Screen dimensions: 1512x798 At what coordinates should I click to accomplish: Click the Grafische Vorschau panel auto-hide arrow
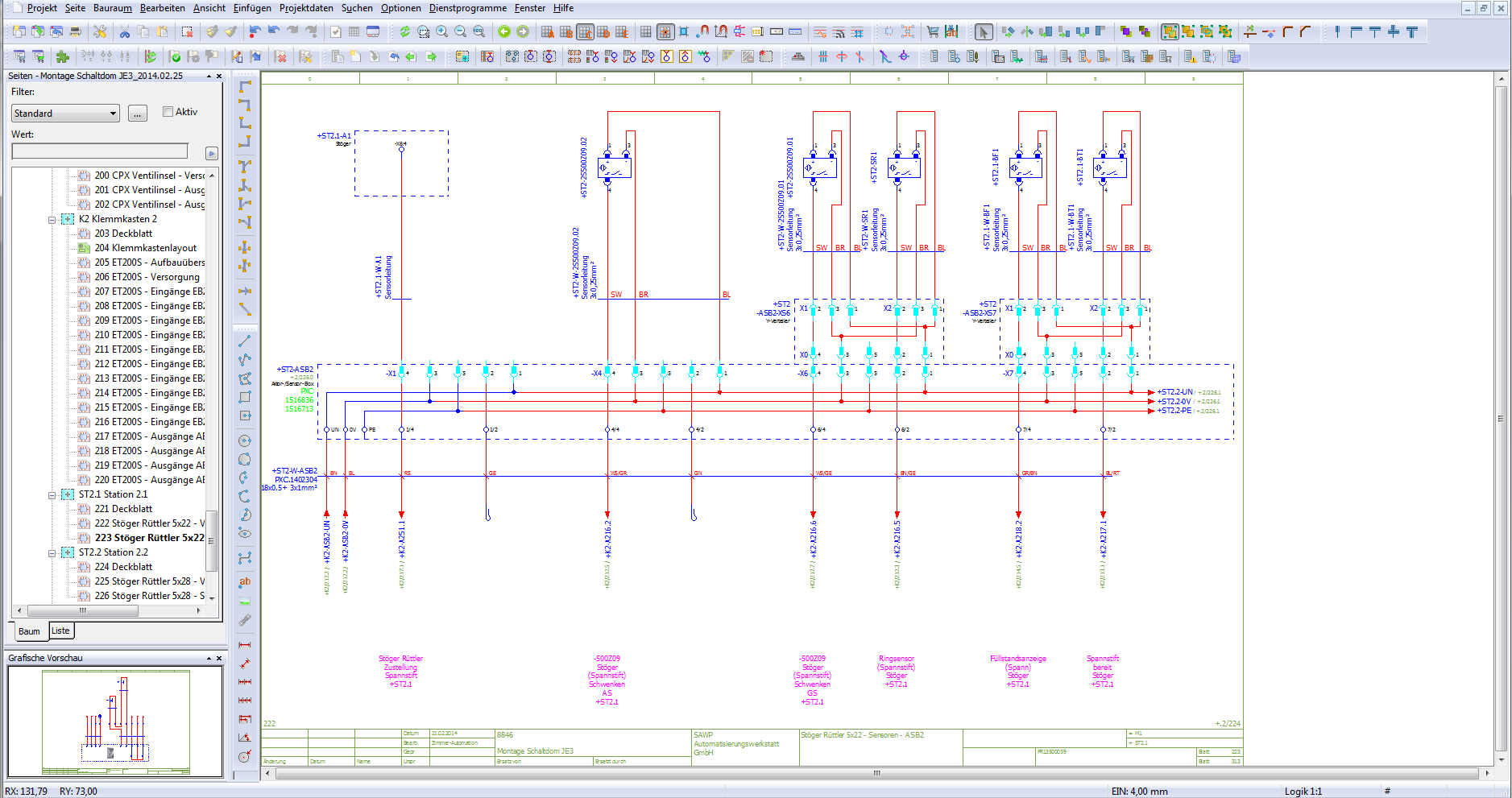pyautogui.click(x=209, y=658)
